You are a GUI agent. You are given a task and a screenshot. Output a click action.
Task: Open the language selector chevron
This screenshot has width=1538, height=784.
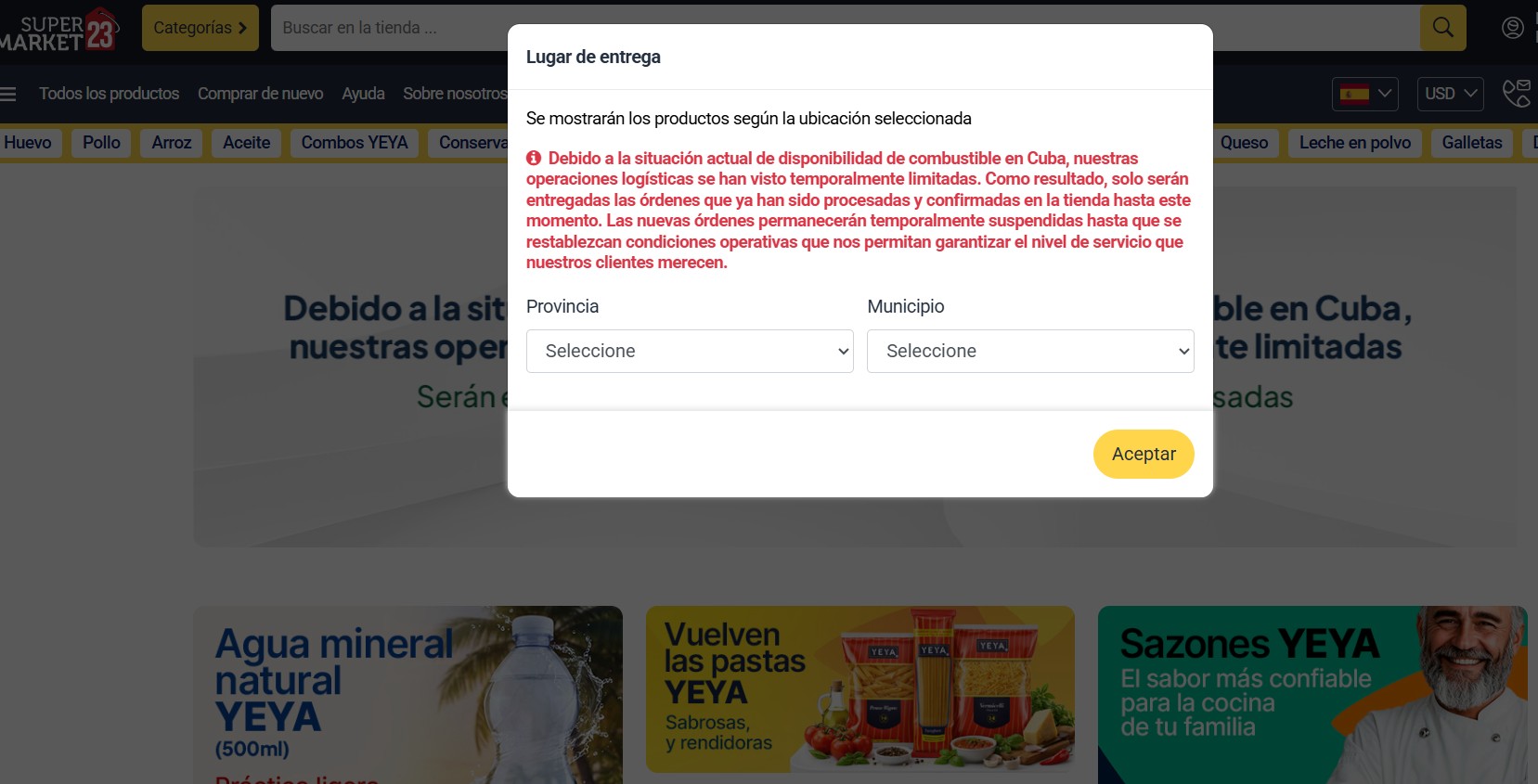click(1385, 94)
